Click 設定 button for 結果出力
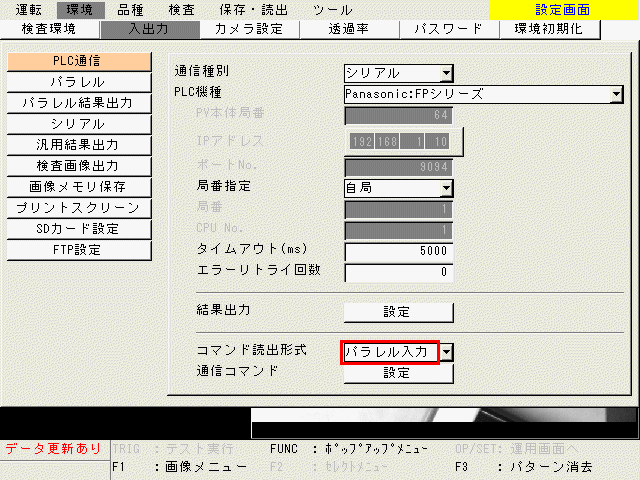 398,311
